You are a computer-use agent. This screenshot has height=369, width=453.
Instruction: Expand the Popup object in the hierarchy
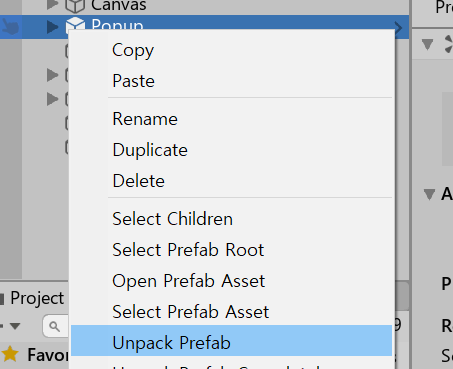tap(52, 27)
